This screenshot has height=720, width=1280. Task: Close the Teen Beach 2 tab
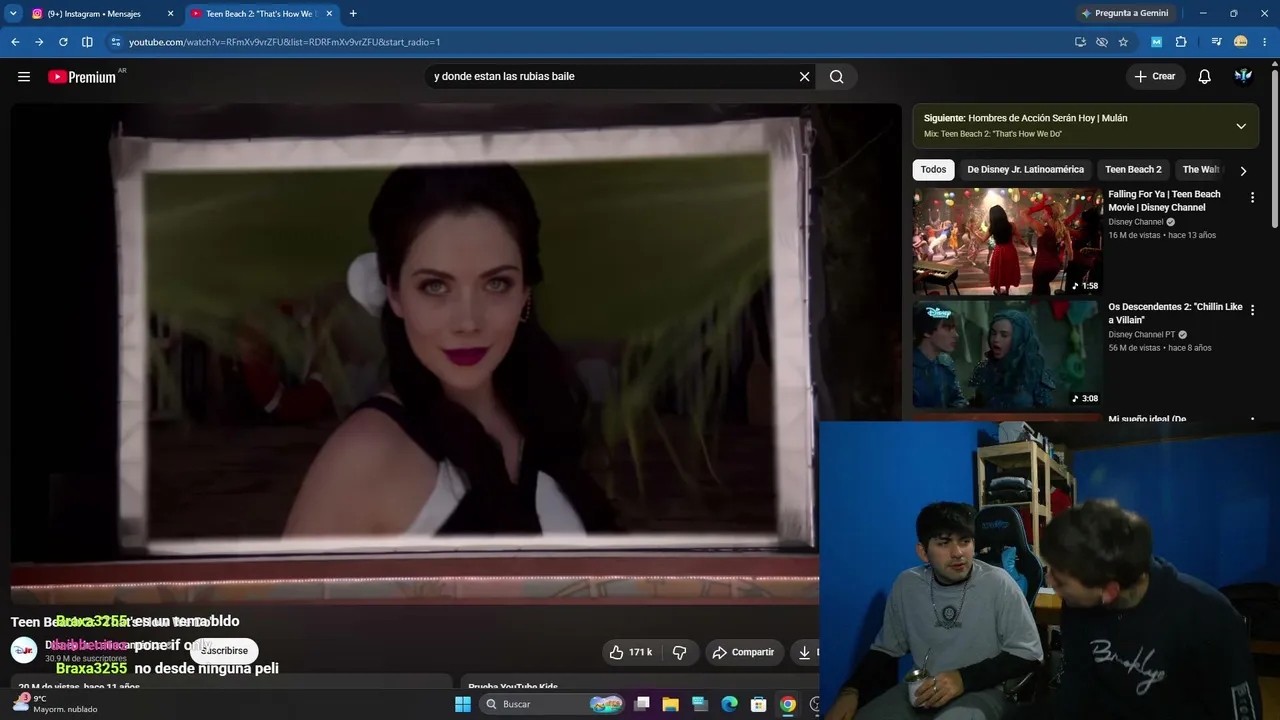329,14
